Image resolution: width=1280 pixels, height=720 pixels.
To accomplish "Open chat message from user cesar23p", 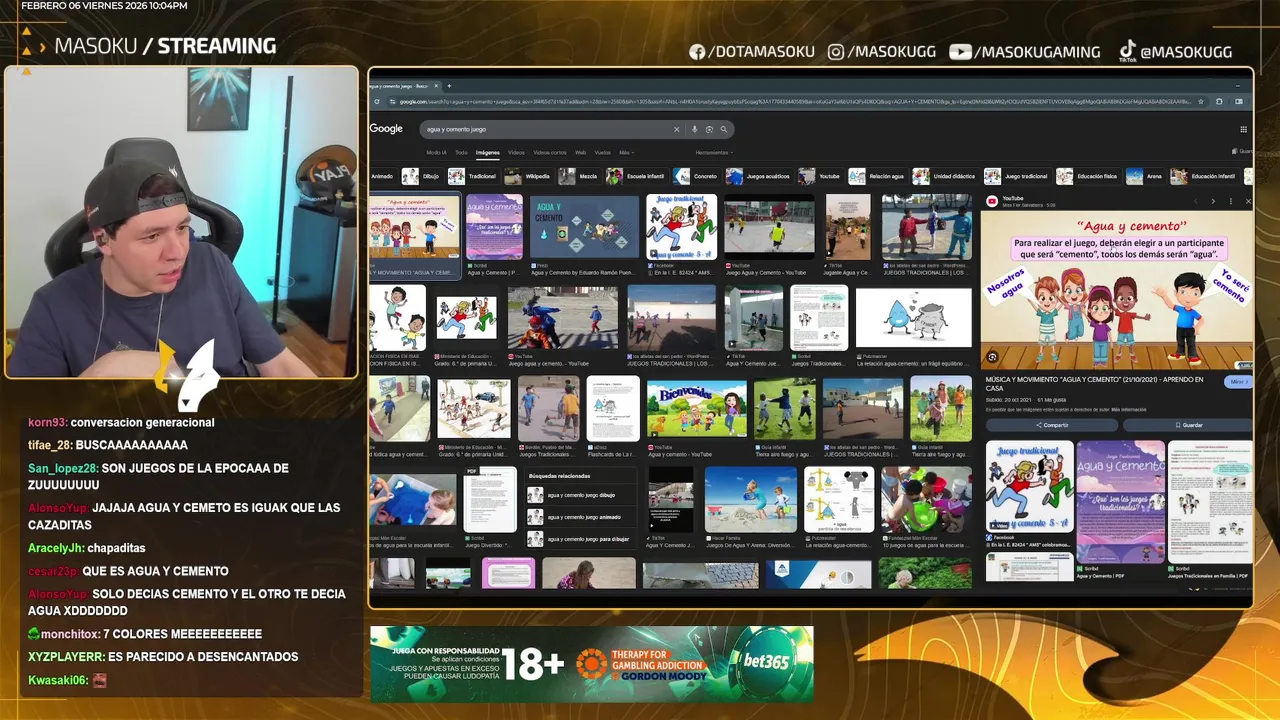I will [128, 571].
